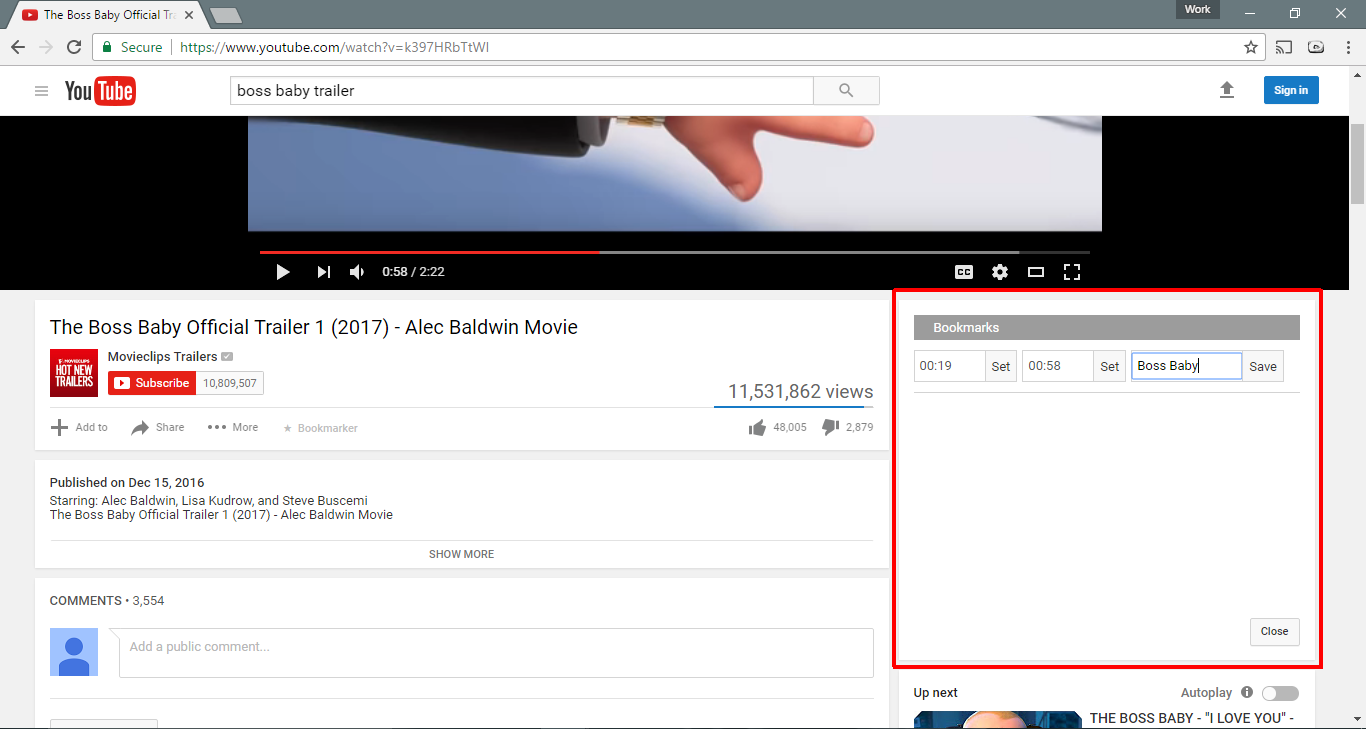
Task: Click the user avatar beside comment box
Action: 74,652
